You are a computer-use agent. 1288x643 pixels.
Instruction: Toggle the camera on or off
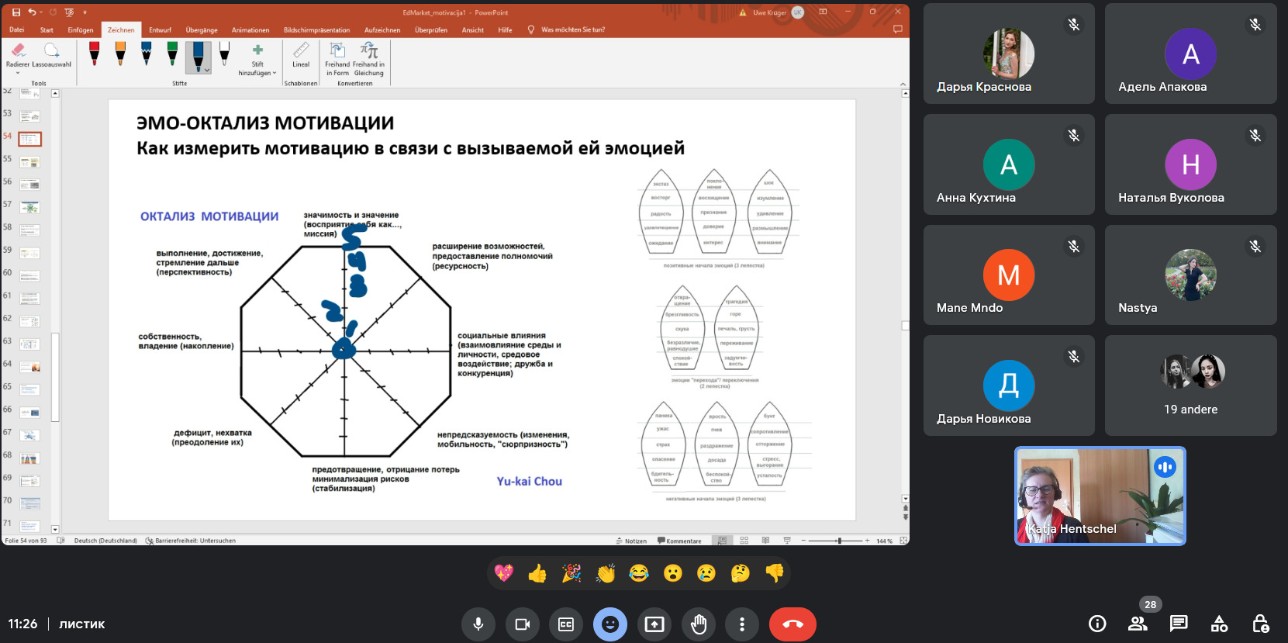click(x=521, y=624)
